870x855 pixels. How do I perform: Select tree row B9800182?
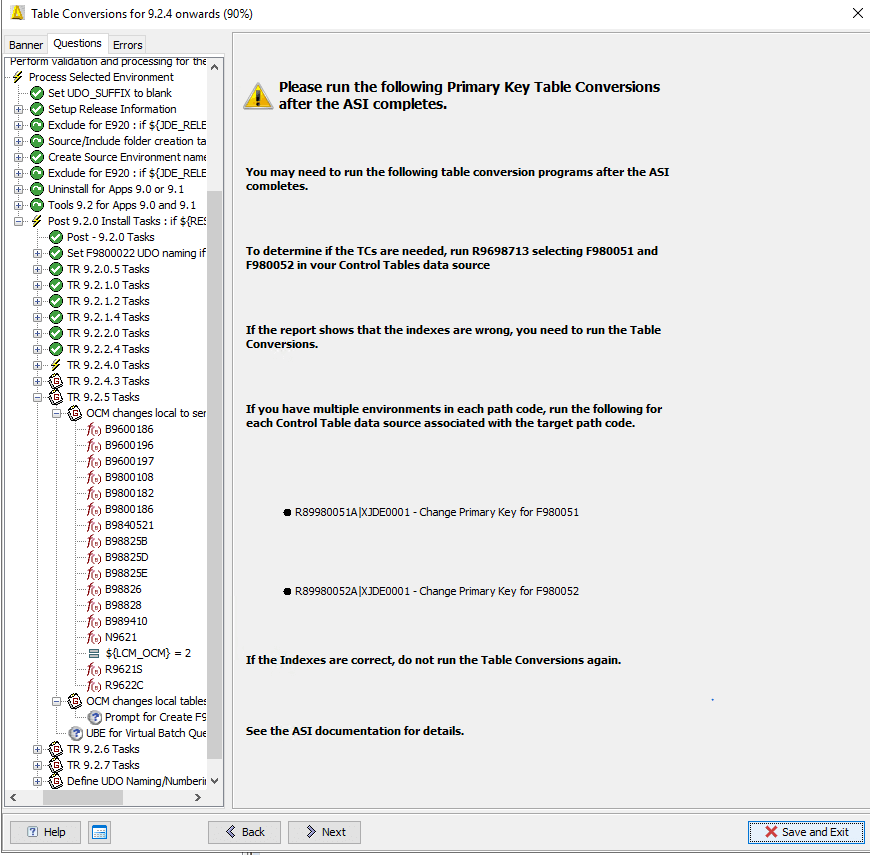coord(129,493)
